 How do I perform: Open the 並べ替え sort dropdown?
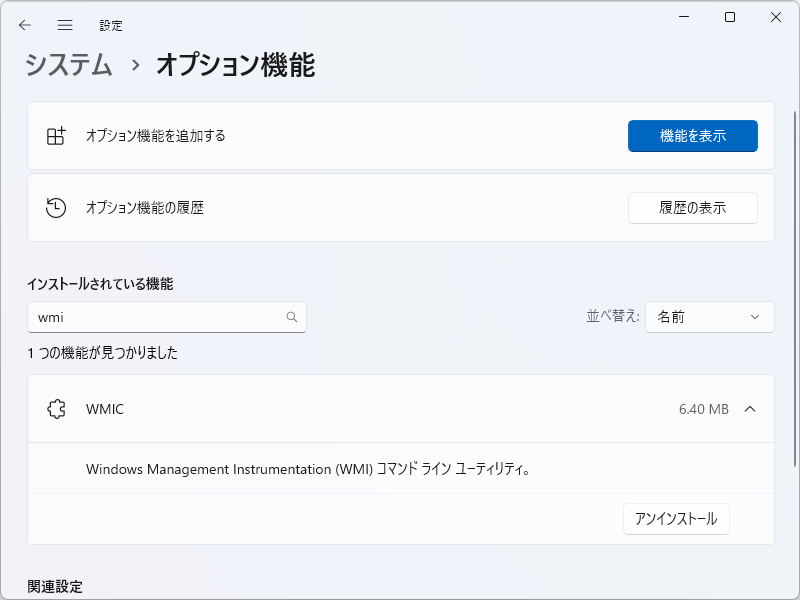click(x=710, y=316)
